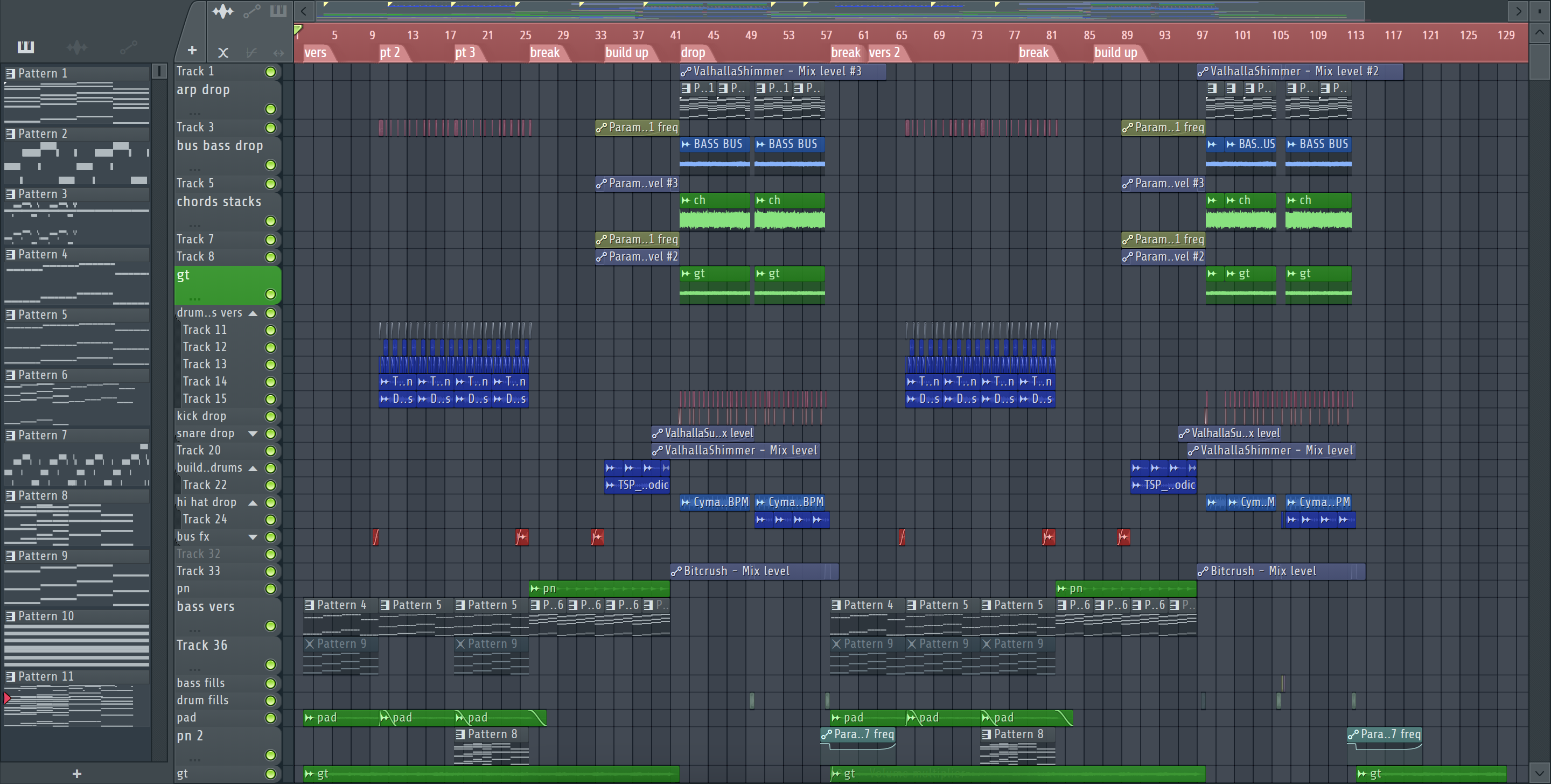This screenshot has height=784, width=1551.
Task: Mute the bass vers track
Action: coord(270,626)
